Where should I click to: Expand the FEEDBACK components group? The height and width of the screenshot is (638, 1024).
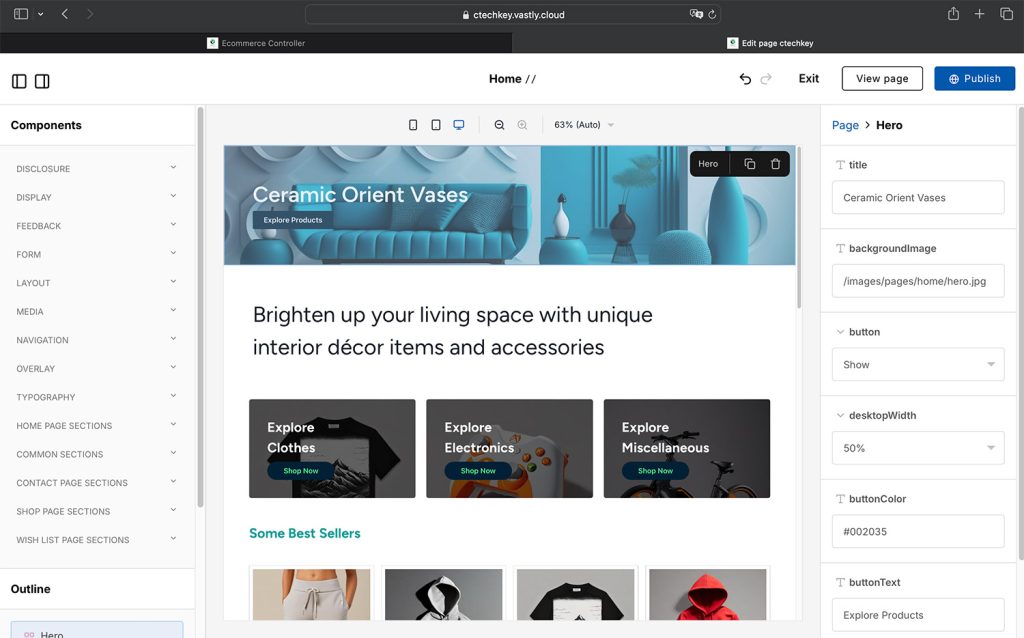97,226
